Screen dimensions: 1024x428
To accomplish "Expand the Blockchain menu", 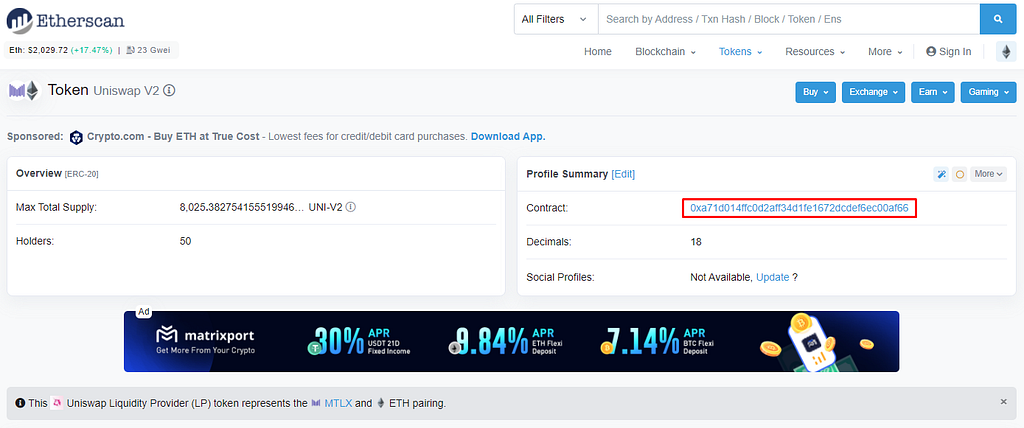I will pos(665,52).
